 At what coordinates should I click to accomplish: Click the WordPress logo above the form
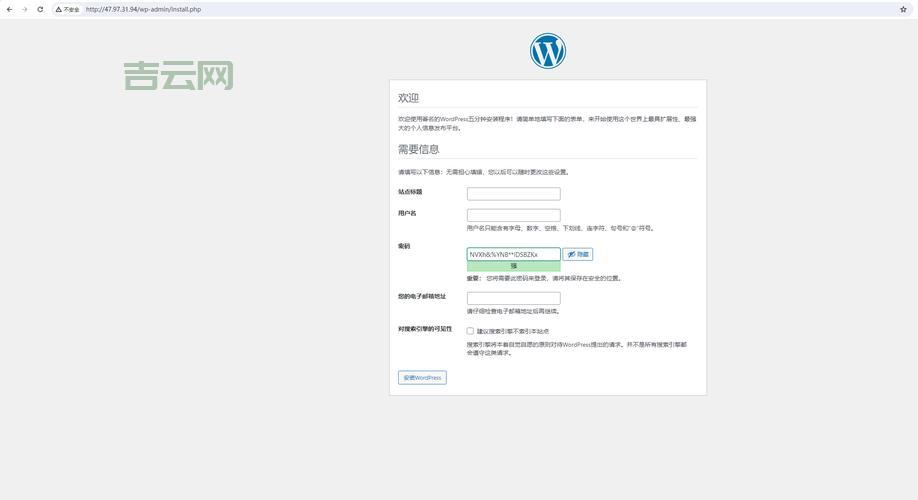[547, 51]
